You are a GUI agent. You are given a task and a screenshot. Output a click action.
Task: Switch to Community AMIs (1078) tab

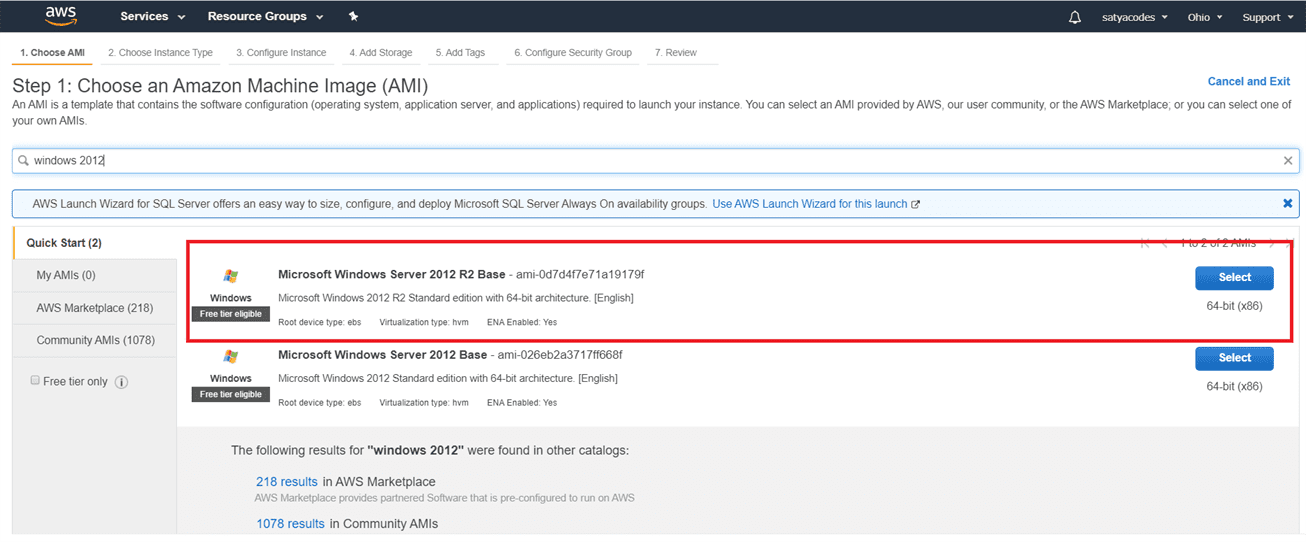(x=95, y=340)
